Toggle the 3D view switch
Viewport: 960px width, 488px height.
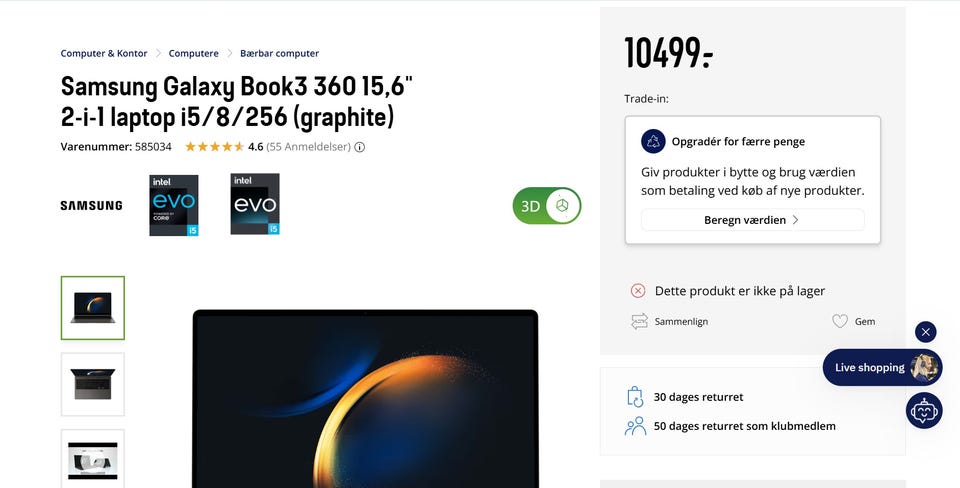click(547, 206)
